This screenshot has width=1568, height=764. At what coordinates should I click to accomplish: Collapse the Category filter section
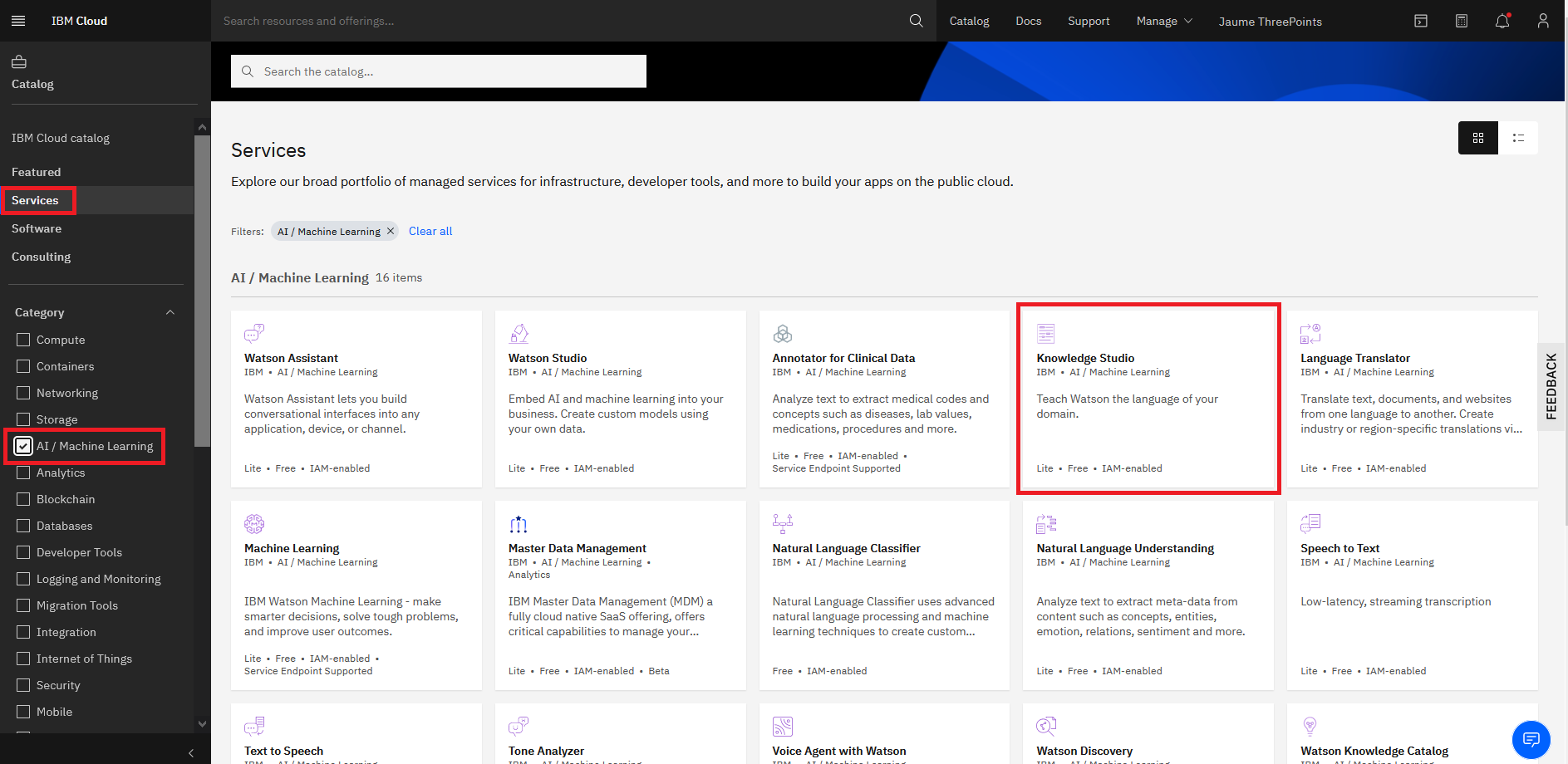click(x=170, y=312)
